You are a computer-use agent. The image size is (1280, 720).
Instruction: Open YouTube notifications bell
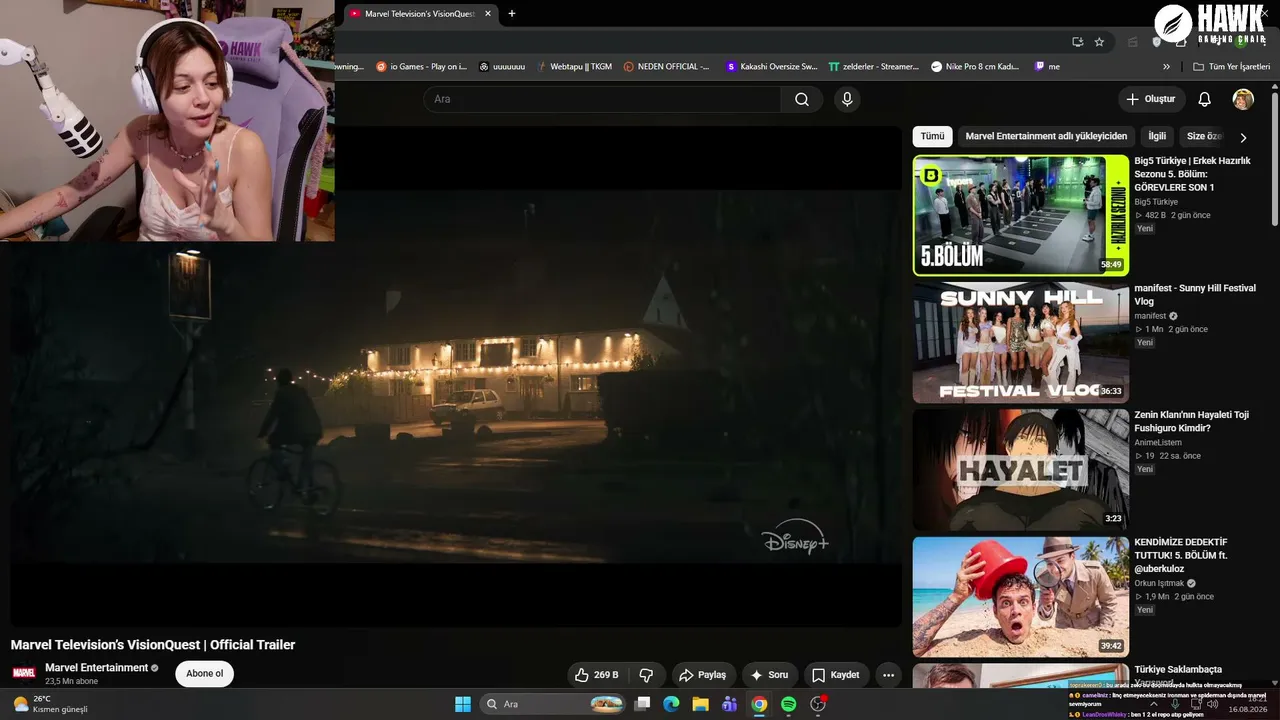(x=1205, y=99)
